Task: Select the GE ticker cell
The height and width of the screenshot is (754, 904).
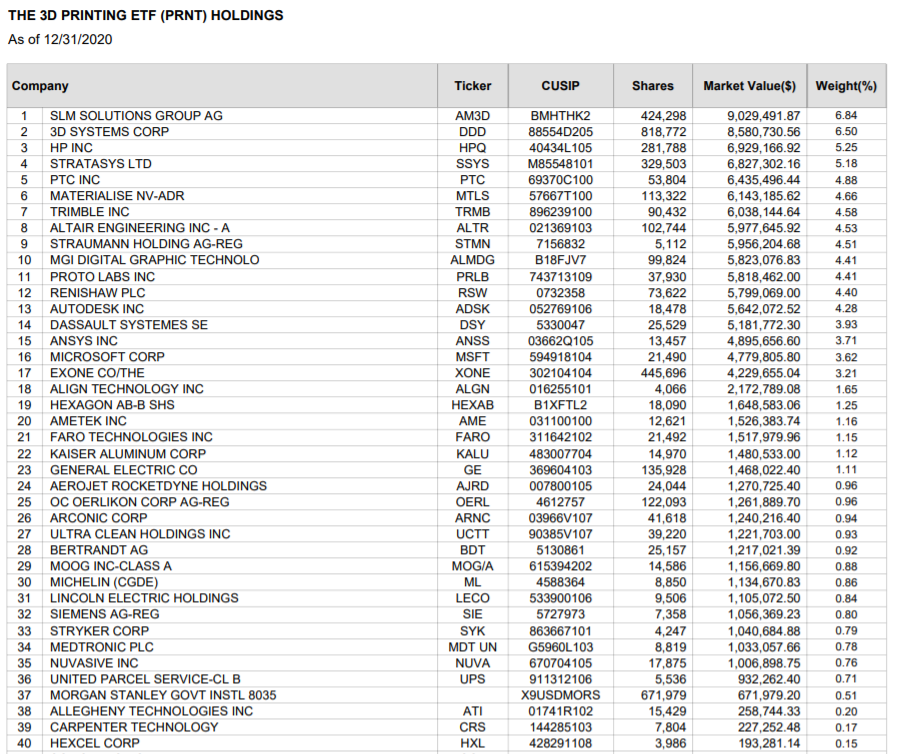Action: 473,470
